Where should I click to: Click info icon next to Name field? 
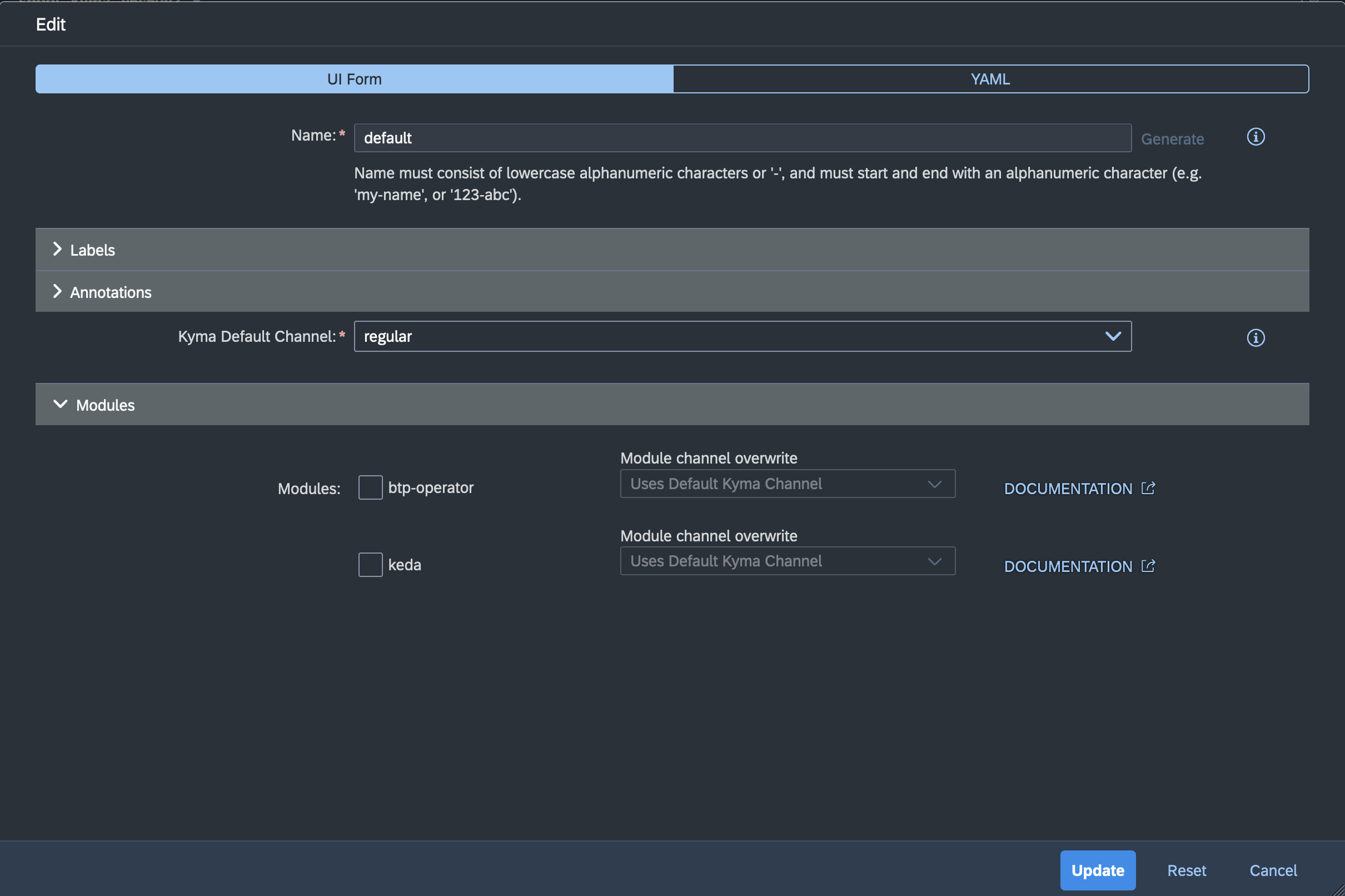pyautogui.click(x=1255, y=137)
